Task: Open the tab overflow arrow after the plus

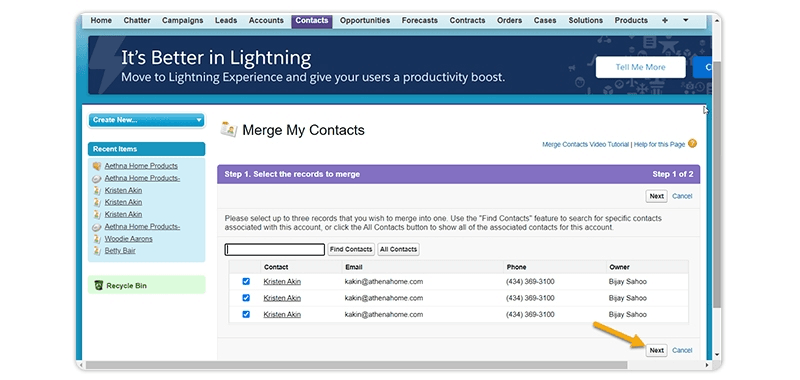Action: (x=685, y=20)
